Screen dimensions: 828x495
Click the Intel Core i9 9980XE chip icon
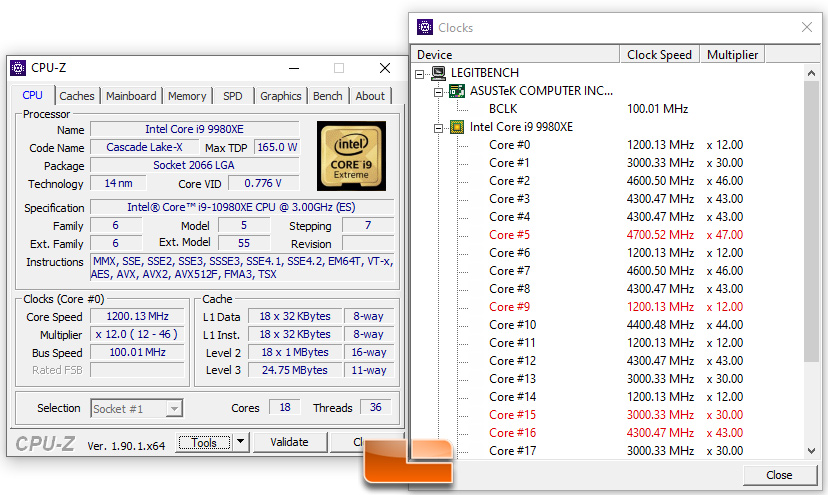pos(457,127)
